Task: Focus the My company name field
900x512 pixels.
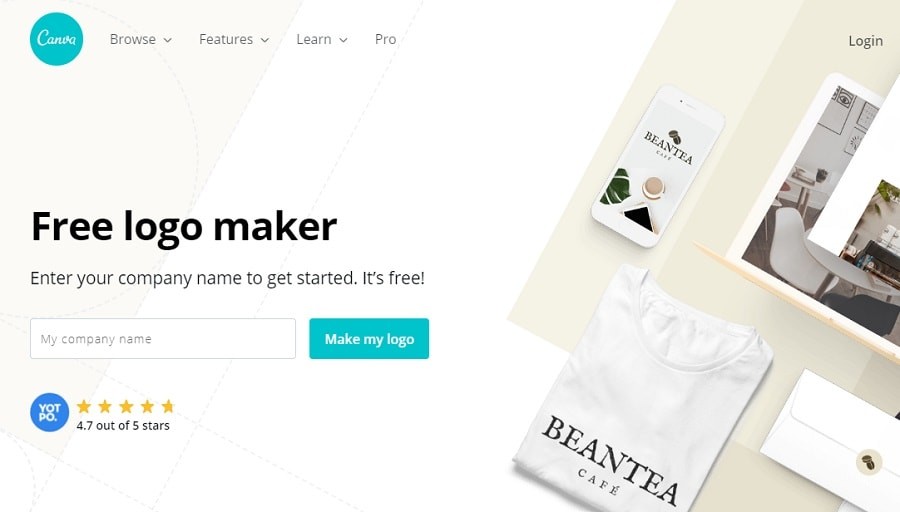Action: tap(163, 339)
